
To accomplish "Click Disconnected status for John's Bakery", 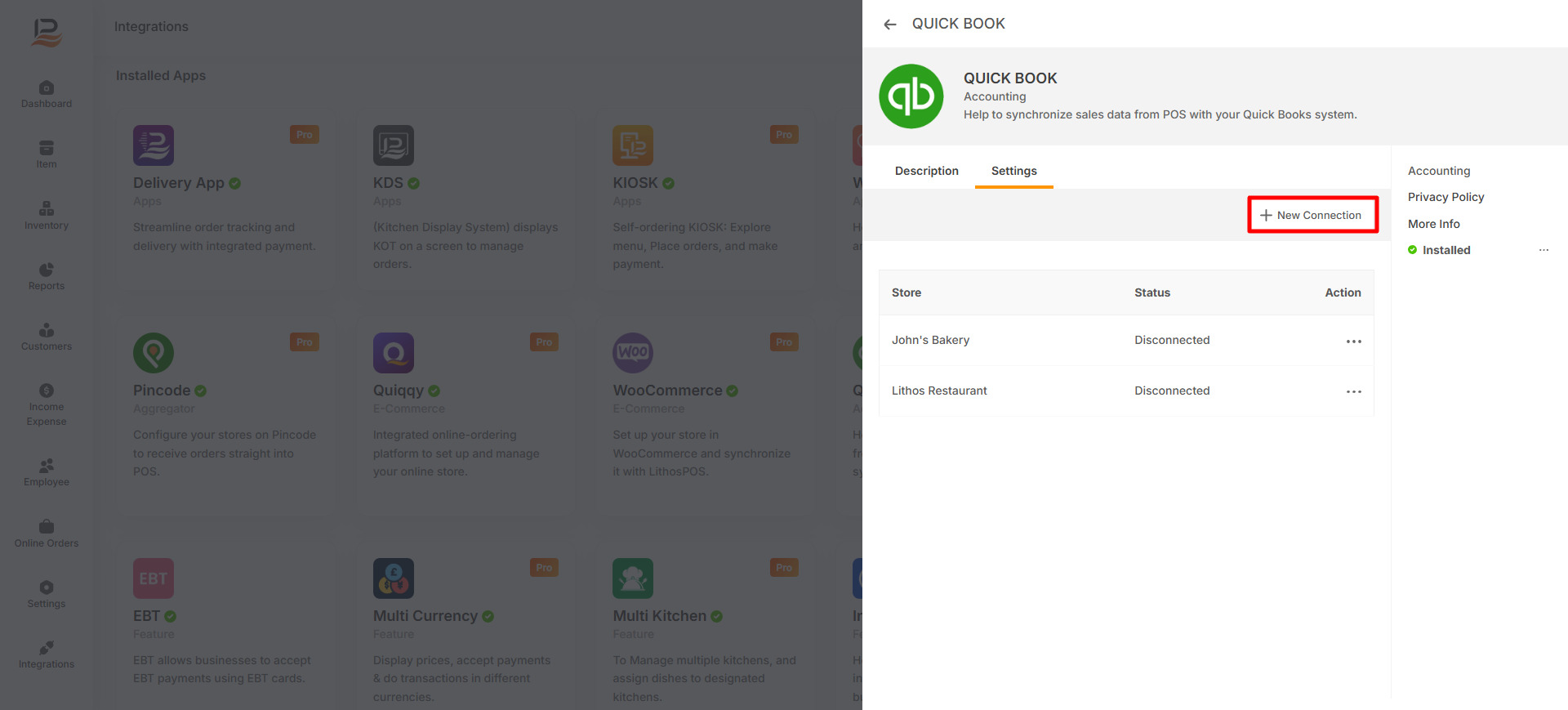I will click(x=1172, y=340).
